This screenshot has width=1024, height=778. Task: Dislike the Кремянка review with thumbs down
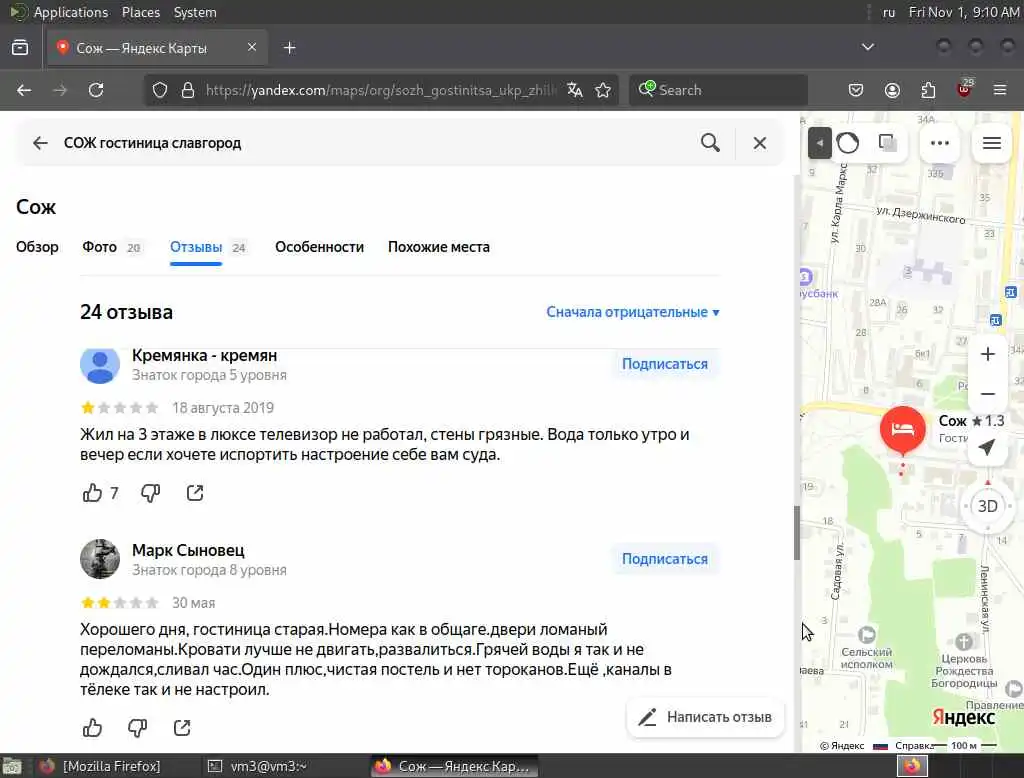150,493
